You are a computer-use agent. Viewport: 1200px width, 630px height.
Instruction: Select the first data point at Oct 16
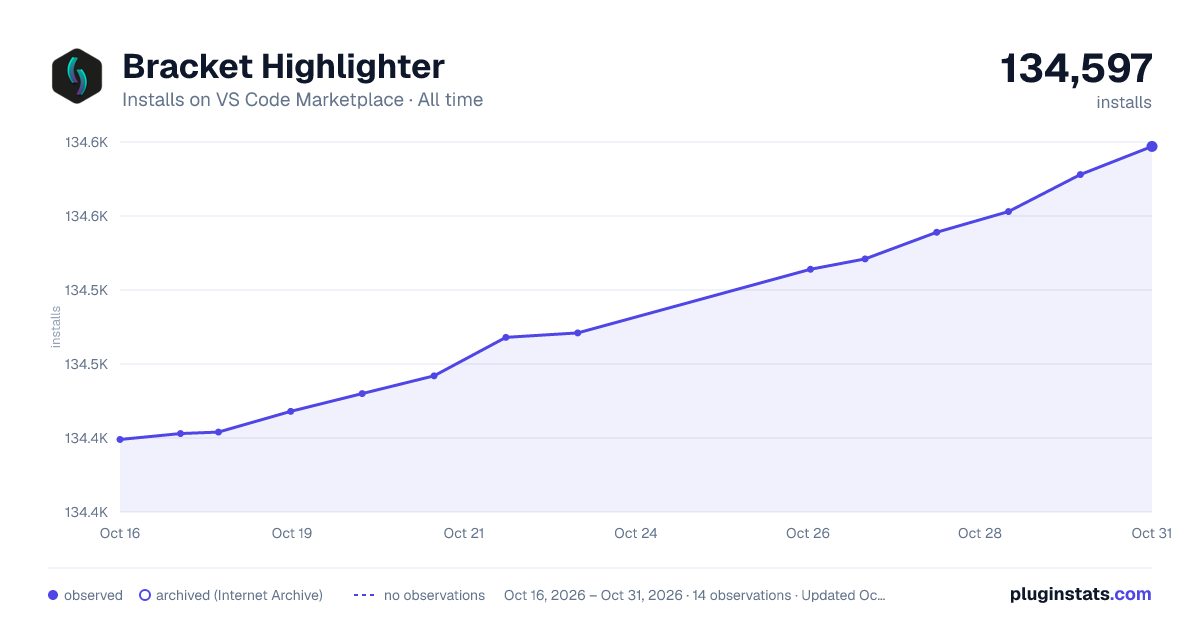[120, 439]
